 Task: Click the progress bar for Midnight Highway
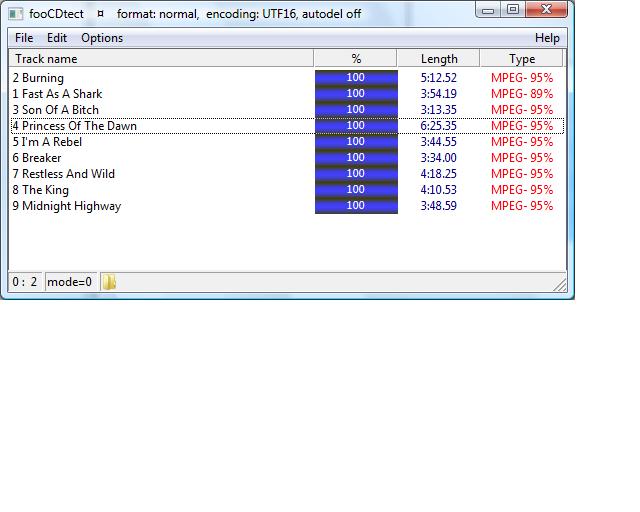click(356, 205)
